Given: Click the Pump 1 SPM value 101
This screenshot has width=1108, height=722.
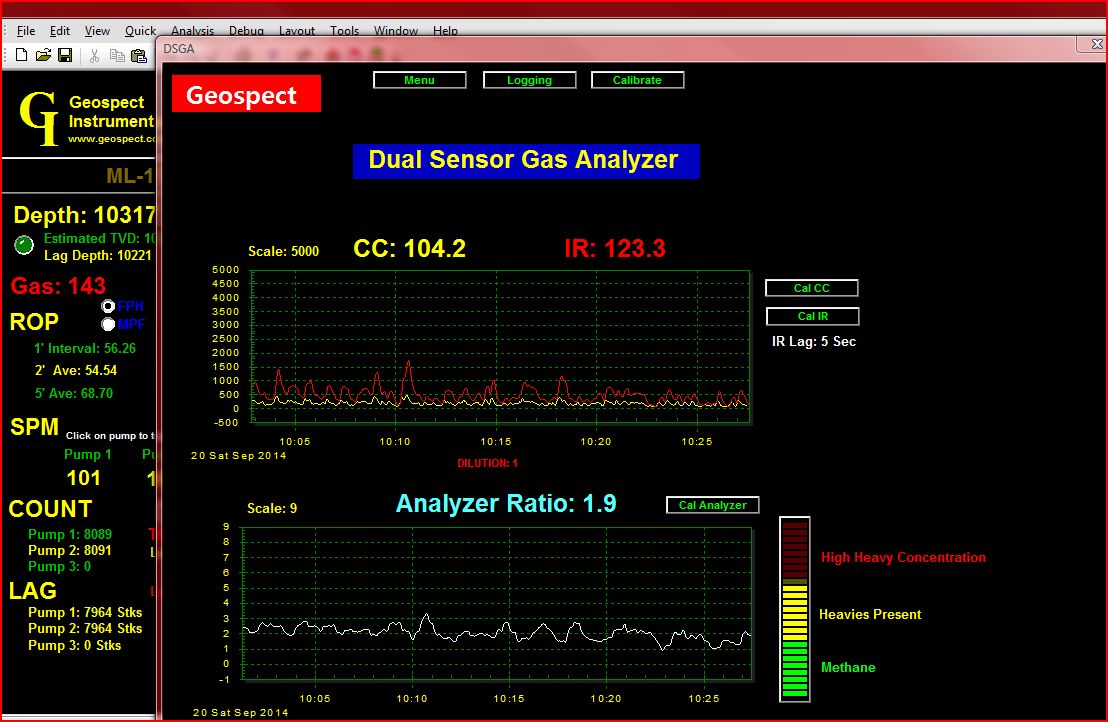Looking at the screenshot, I should [83, 478].
